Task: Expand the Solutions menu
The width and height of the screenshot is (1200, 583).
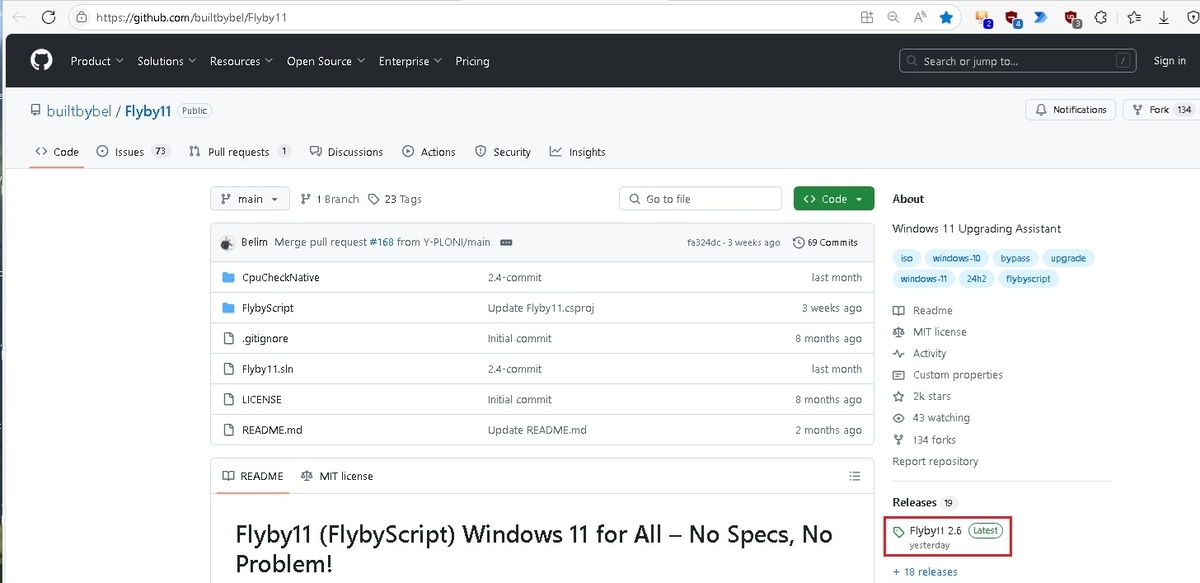Action: pos(167,61)
